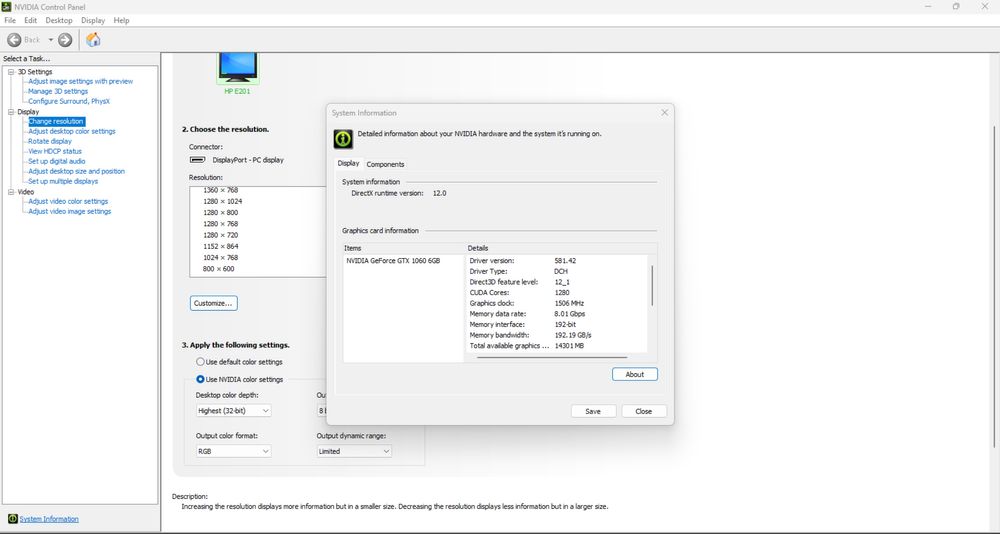Click the DisplayPort connector icon
The height and width of the screenshot is (534, 1000).
point(198,160)
